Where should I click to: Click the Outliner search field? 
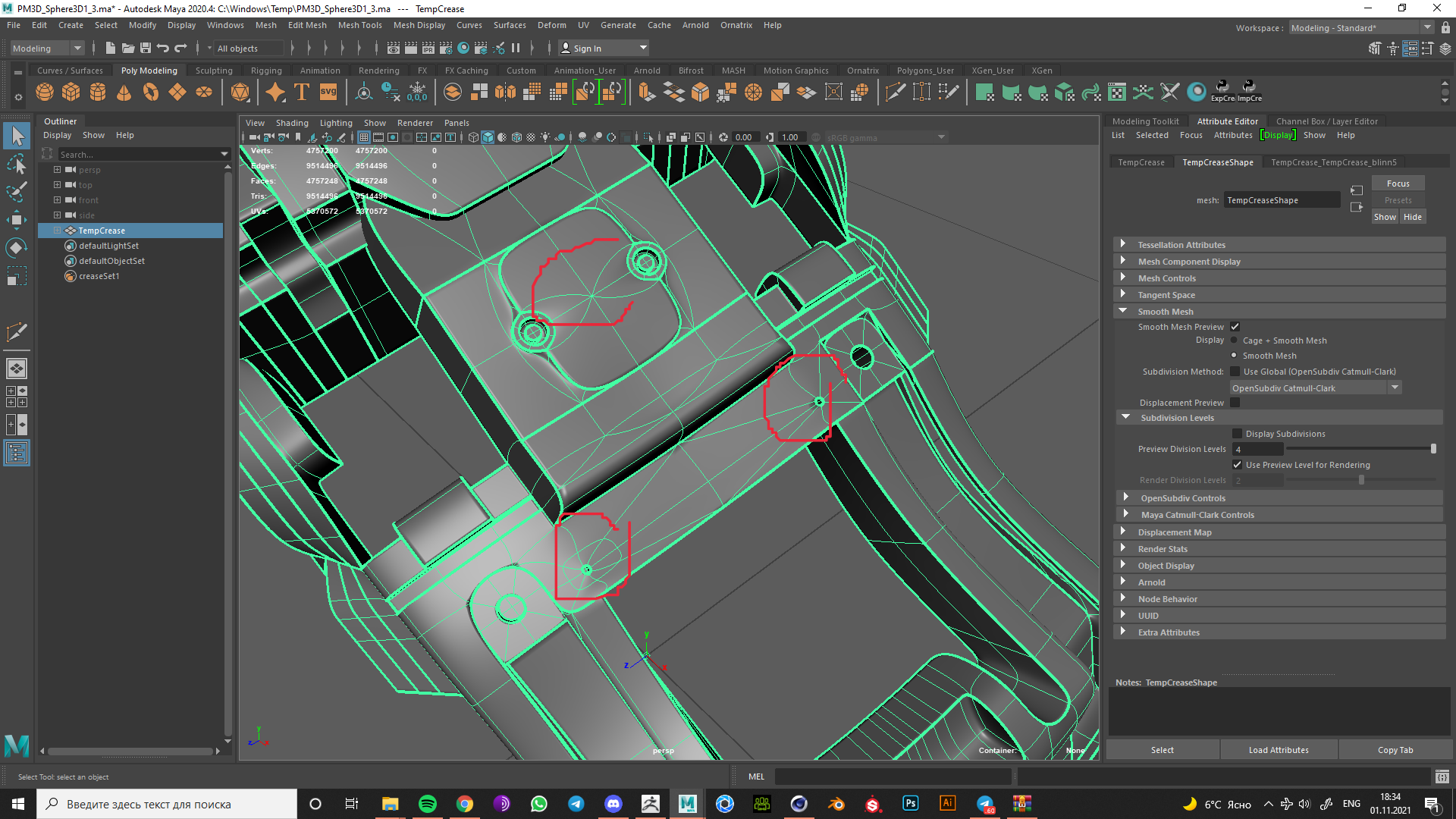point(136,154)
